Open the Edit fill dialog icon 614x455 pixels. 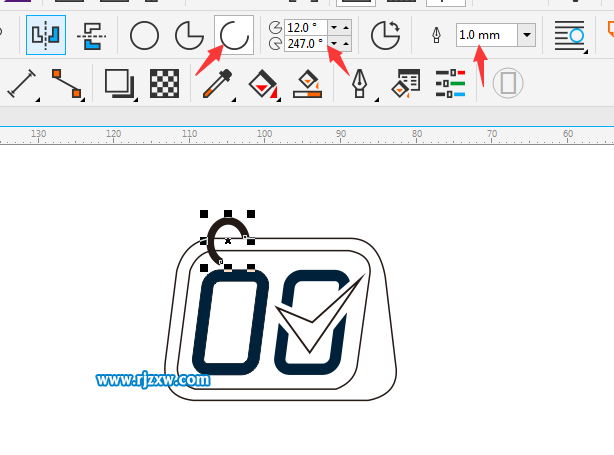point(406,83)
